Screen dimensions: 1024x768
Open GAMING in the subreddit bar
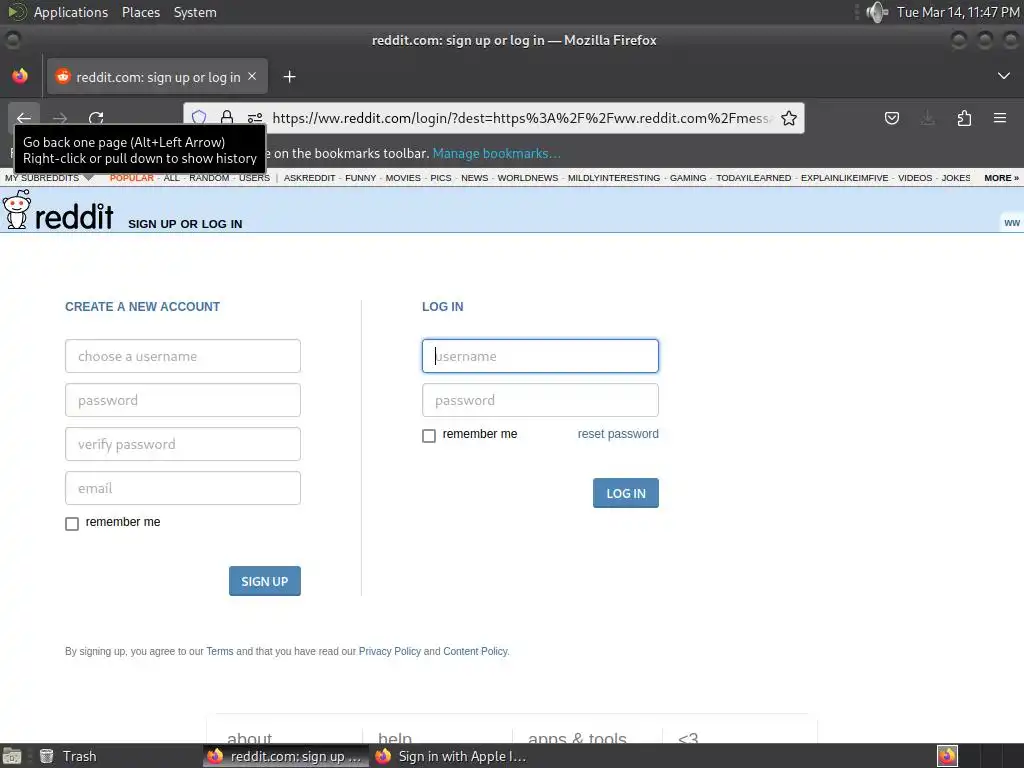coord(688,178)
